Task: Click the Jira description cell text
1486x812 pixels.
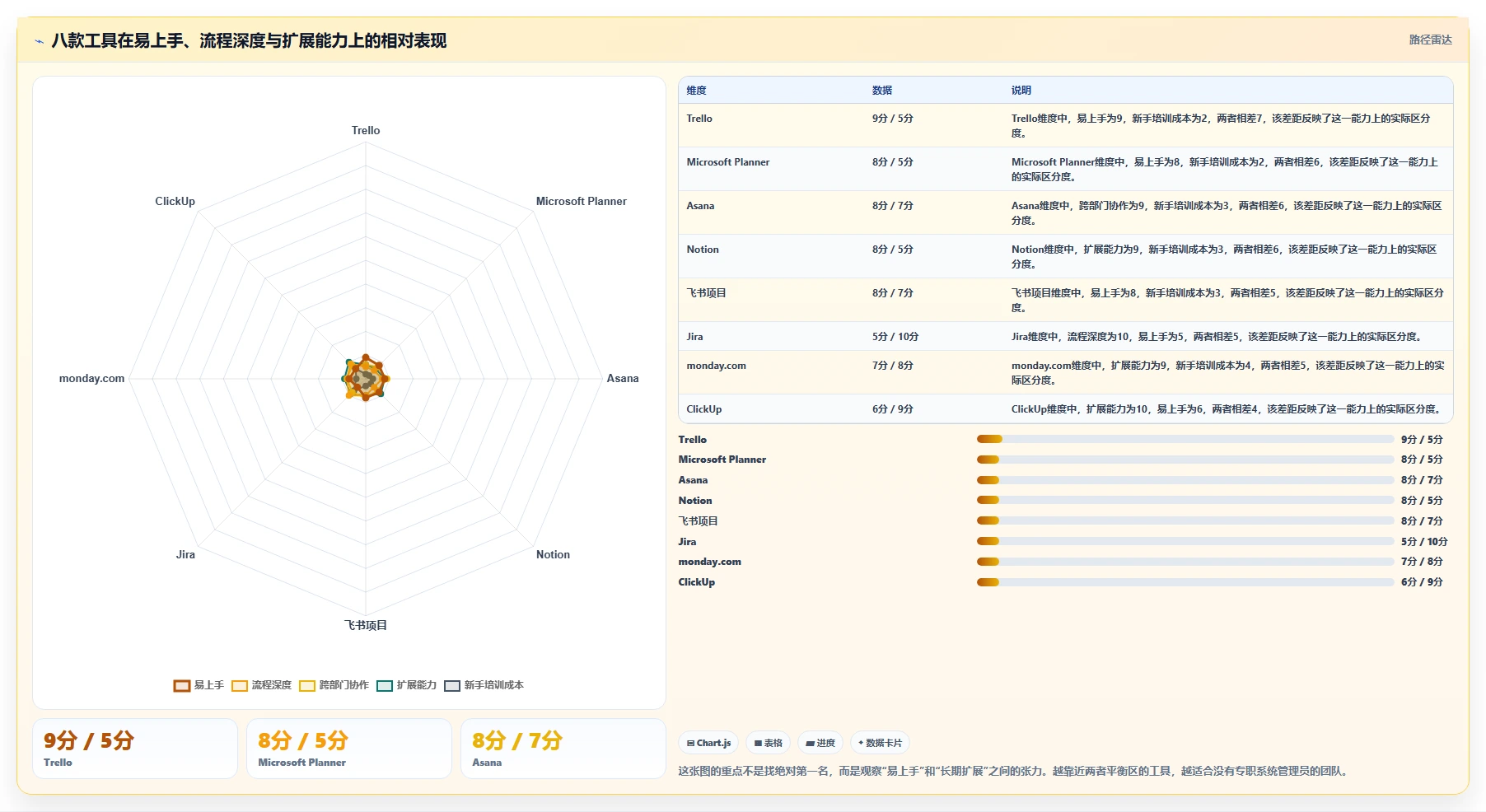Action: (1217, 337)
